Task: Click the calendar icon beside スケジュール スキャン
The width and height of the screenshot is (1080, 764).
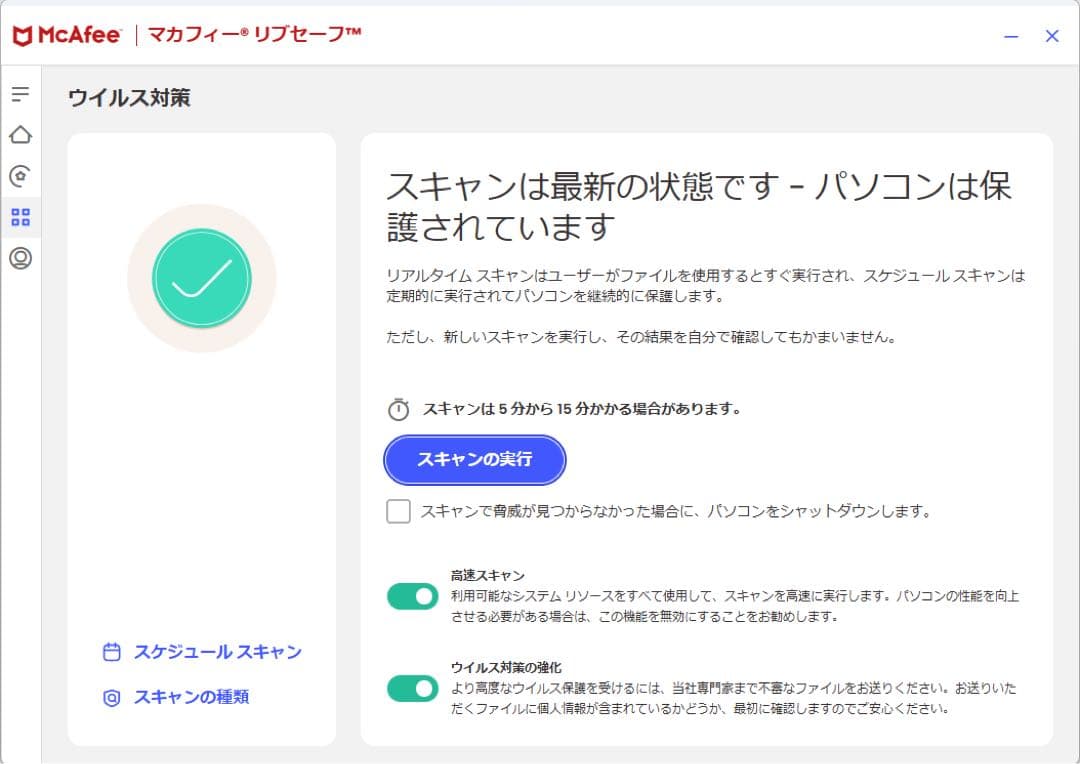Action: click(x=110, y=651)
